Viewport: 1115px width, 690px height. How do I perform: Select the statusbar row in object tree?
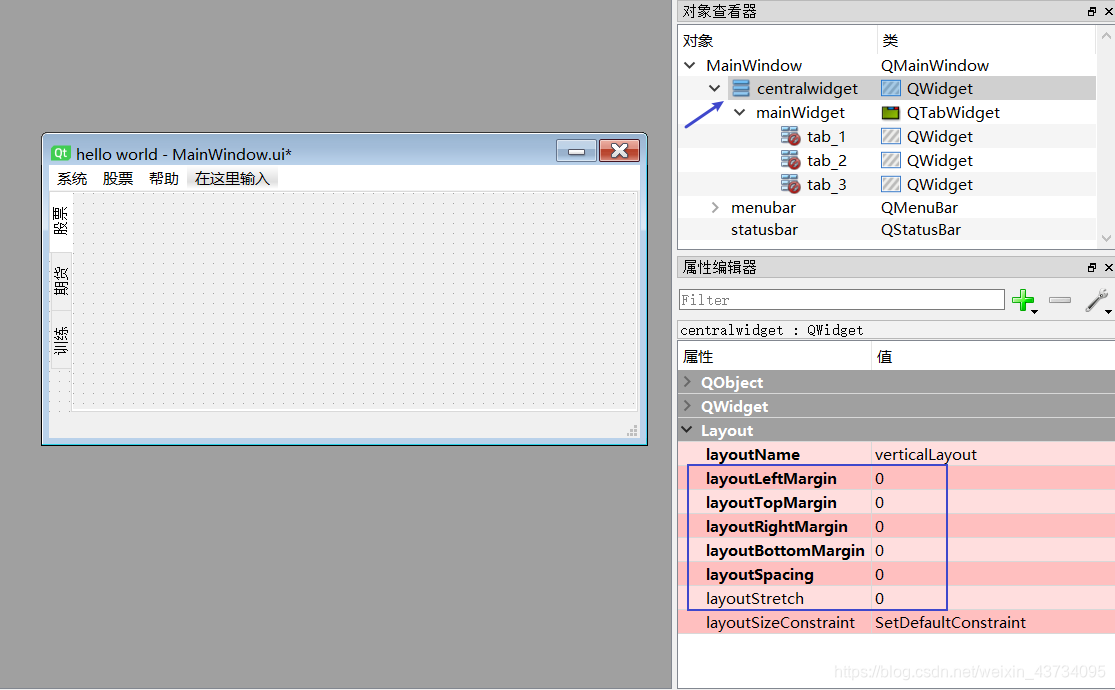886,230
